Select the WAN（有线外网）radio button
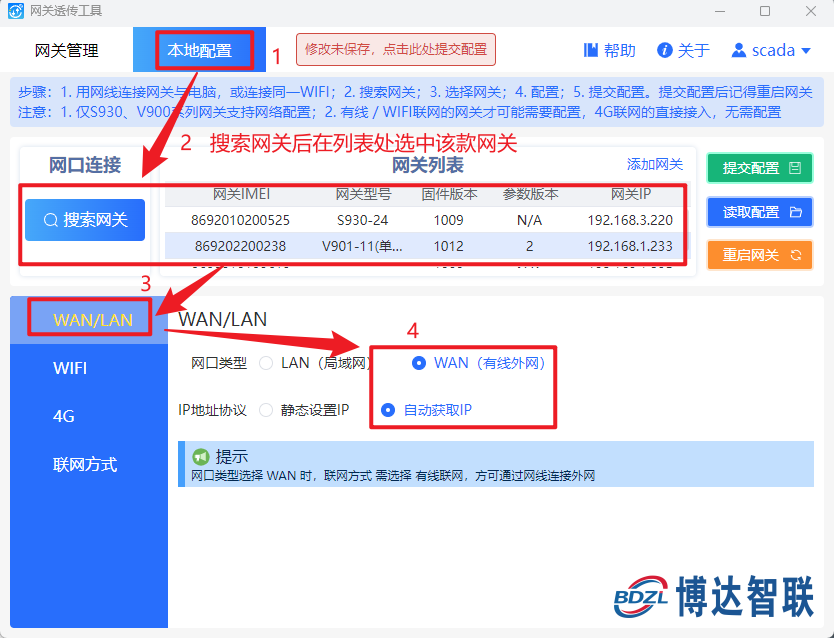The image size is (834, 638). coord(419,363)
